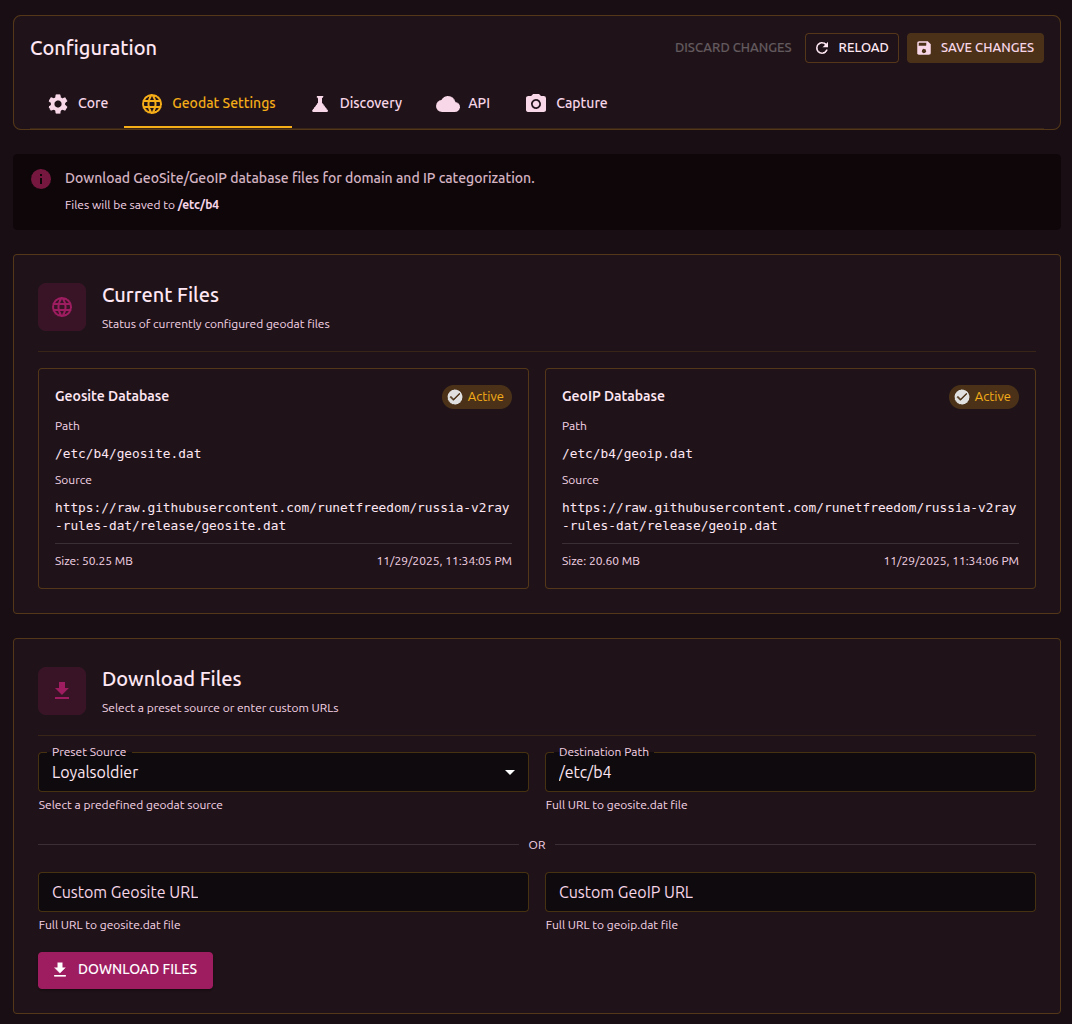Start download with Download Files button
The width and height of the screenshot is (1072, 1024).
tap(125, 970)
